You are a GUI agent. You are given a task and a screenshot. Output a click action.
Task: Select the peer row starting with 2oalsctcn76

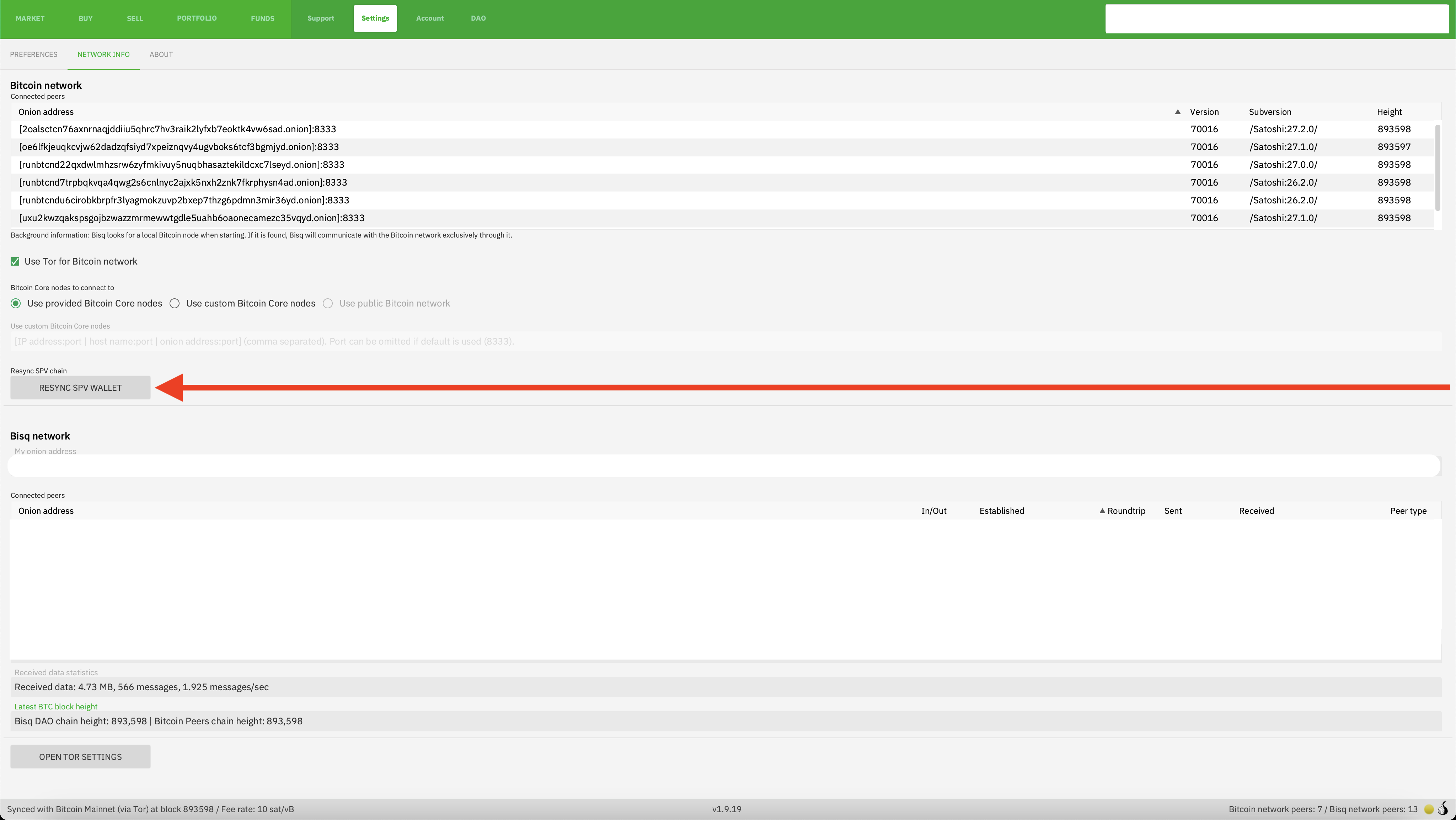(x=177, y=129)
